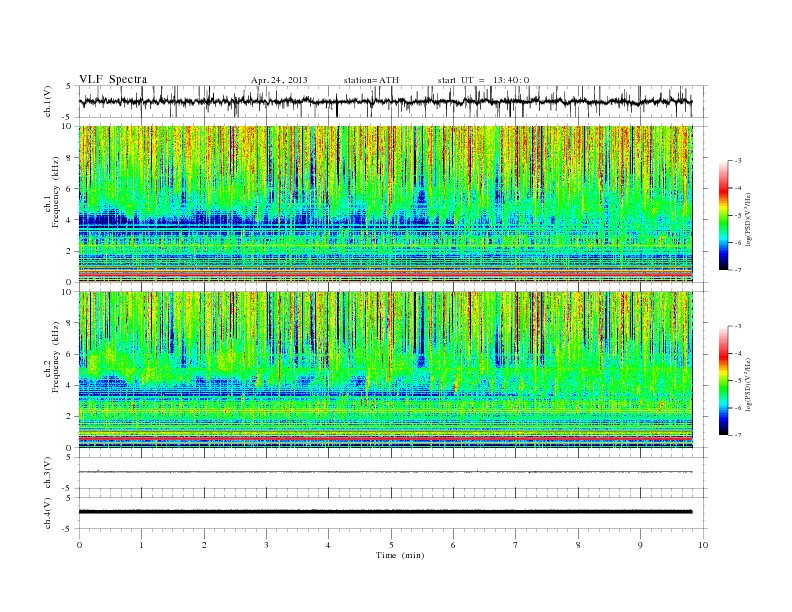Click the ch.3 flat waveform trace

(x=386, y=472)
